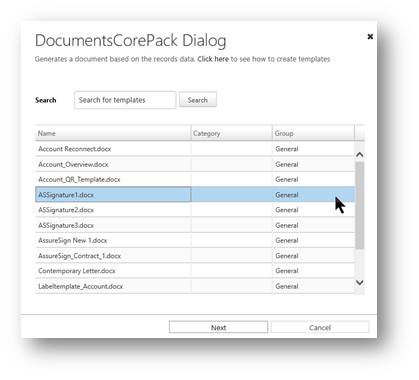Sort templates by the Name column header

(x=113, y=133)
